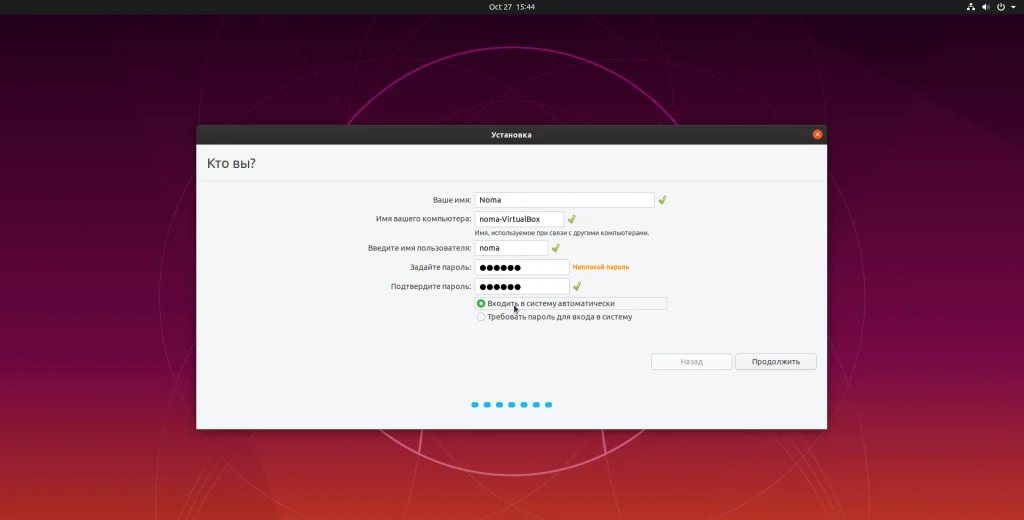Open the Oct 27 15:44 clock menu
Image resolution: width=1024 pixels, height=520 pixels.
coord(512,7)
